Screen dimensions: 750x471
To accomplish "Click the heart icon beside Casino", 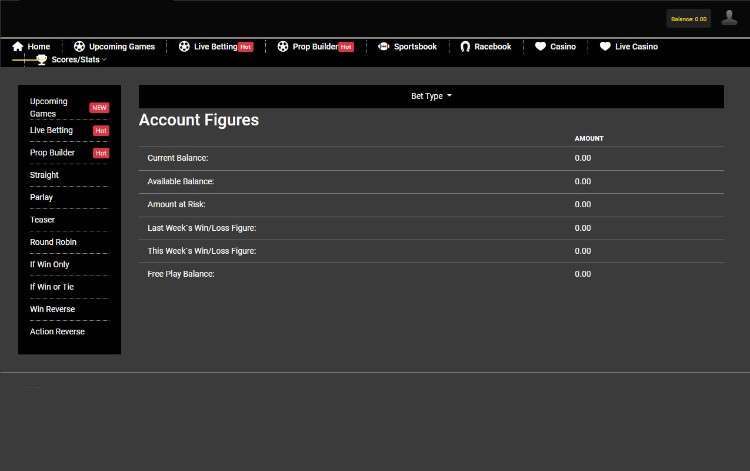I will [x=540, y=47].
